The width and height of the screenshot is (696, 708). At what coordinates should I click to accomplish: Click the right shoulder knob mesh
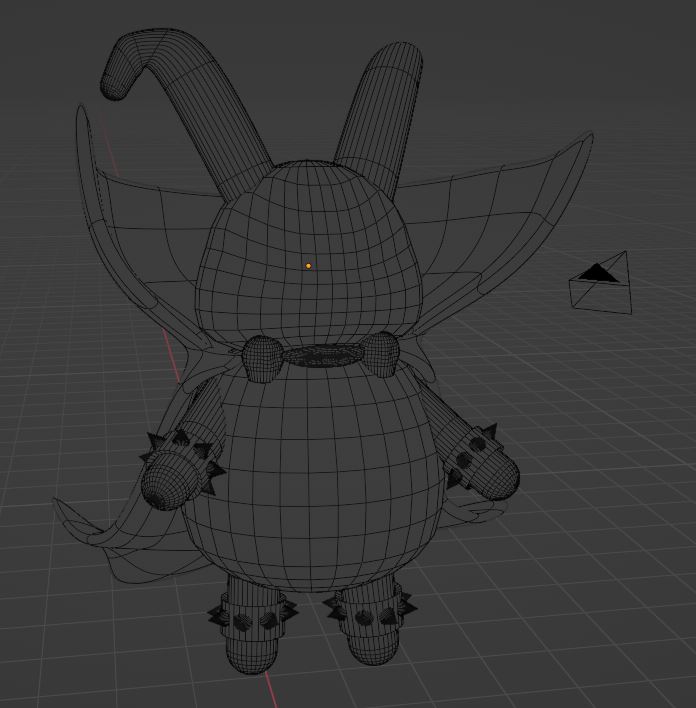point(382,353)
